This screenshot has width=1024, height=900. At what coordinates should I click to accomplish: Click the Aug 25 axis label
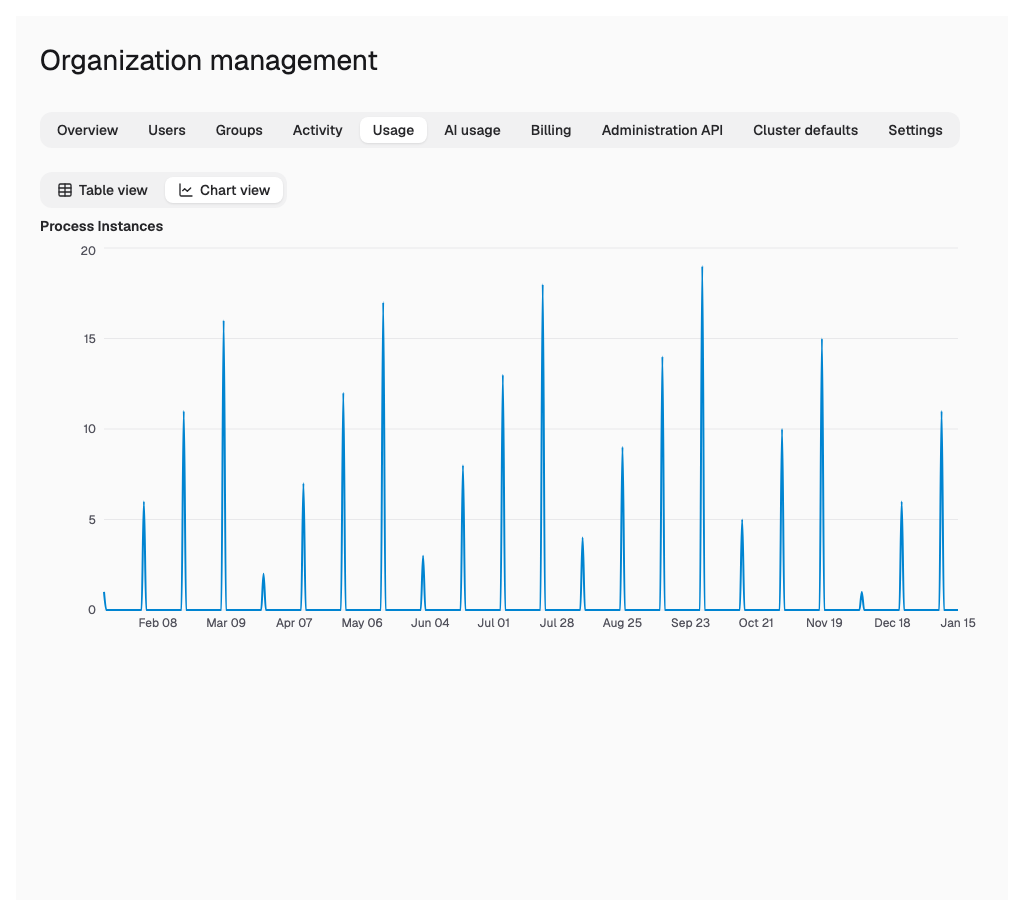click(622, 623)
